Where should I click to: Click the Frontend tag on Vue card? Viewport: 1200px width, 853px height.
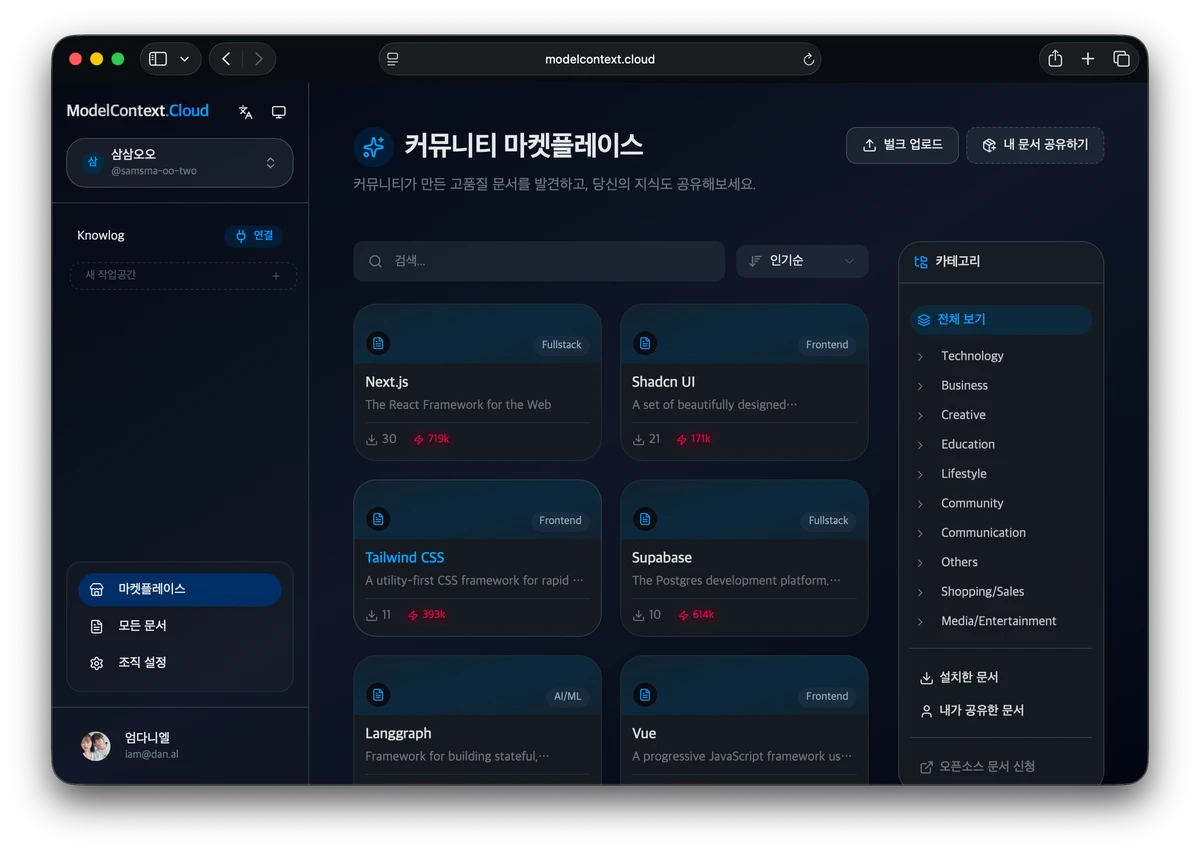click(x=827, y=696)
